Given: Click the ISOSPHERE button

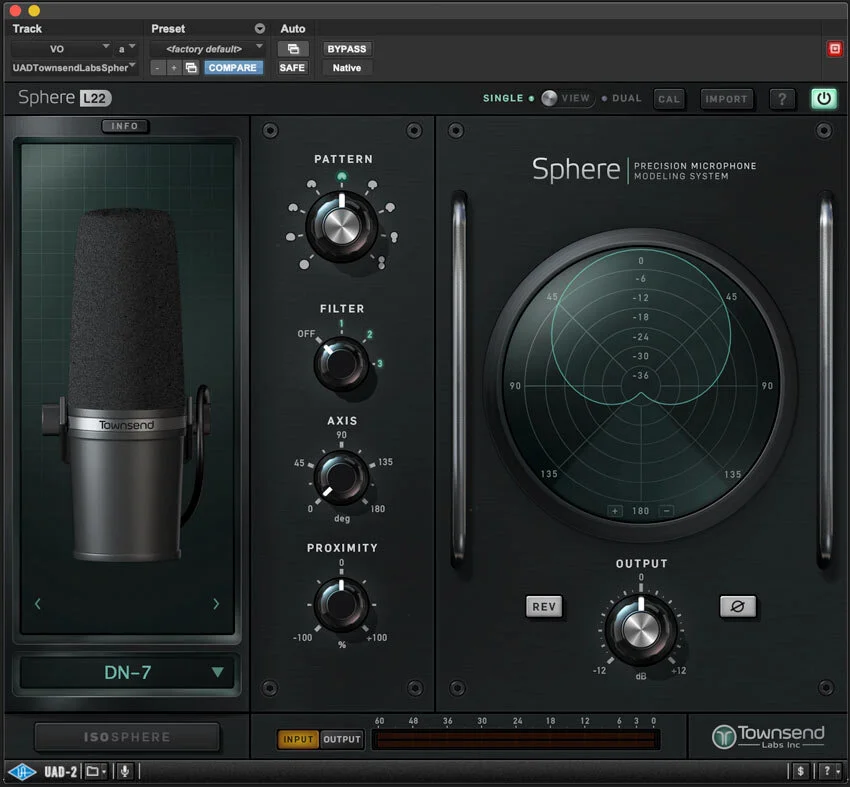Looking at the screenshot, I should click(127, 737).
